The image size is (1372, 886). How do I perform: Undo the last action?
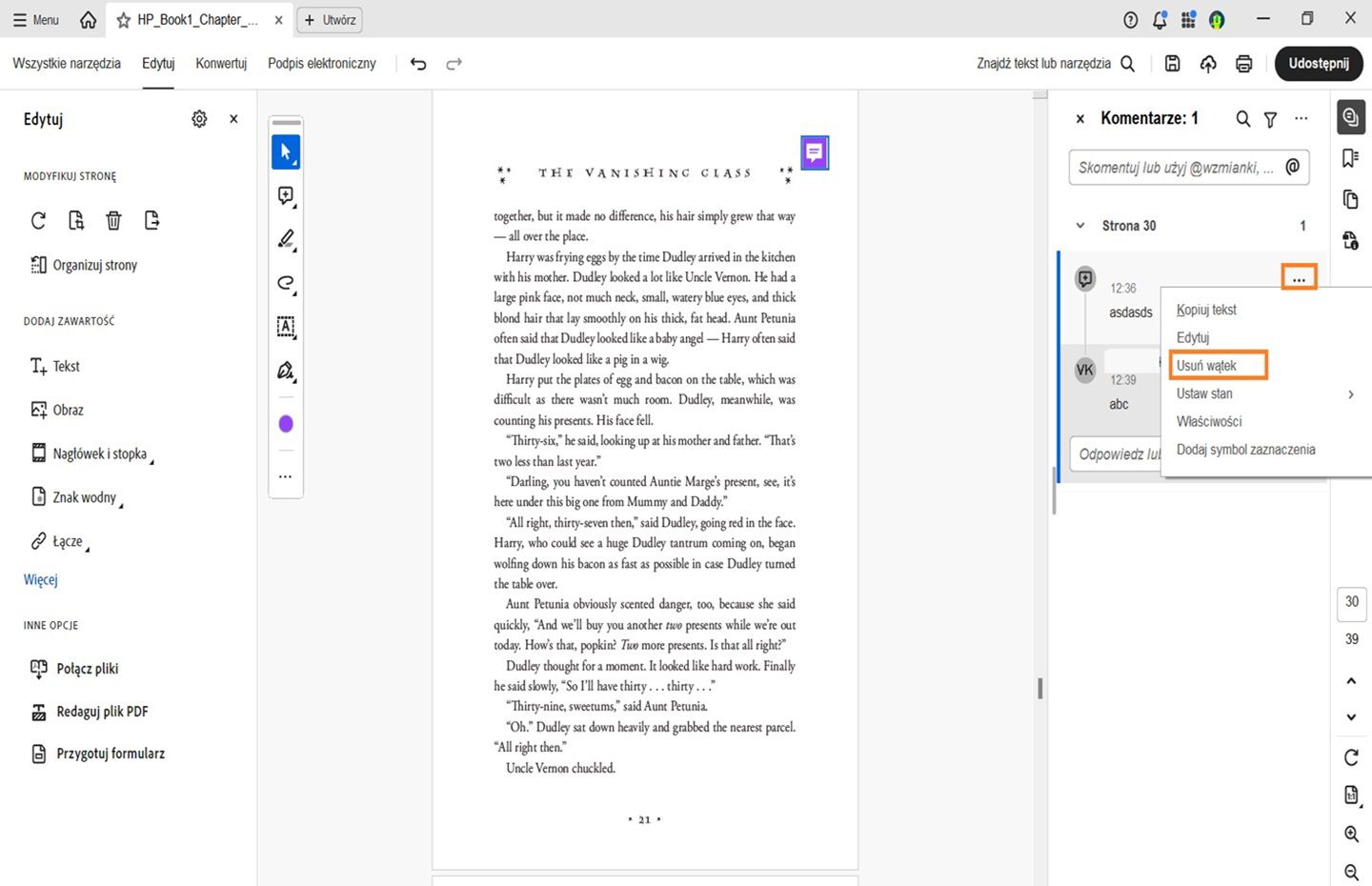pos(418,64)
